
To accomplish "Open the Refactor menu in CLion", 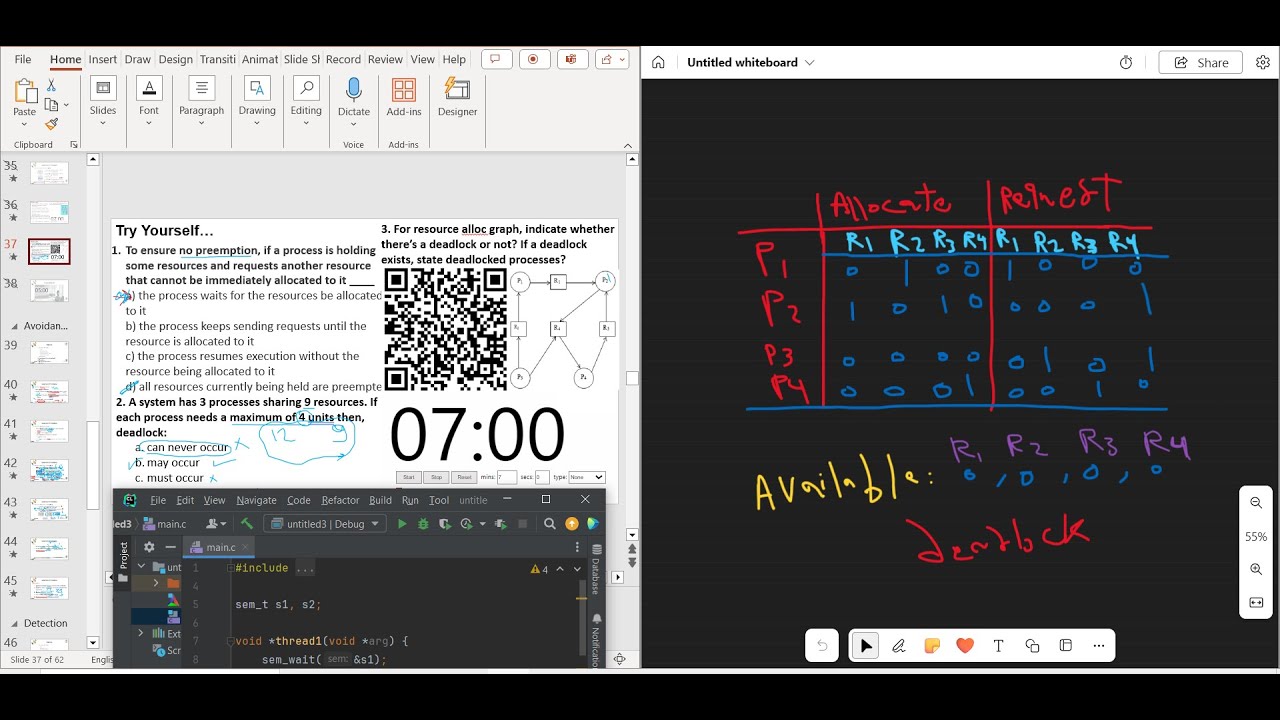I will (x=340, y=500).
